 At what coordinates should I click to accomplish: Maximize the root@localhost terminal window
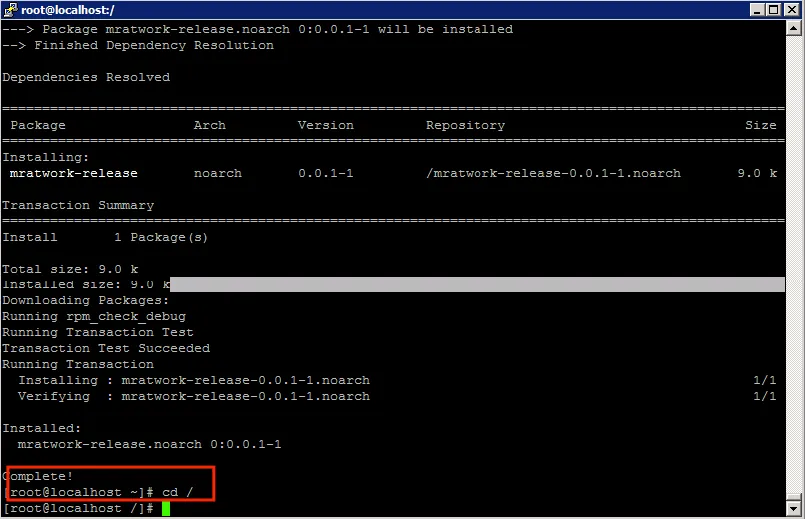point(774,10)
